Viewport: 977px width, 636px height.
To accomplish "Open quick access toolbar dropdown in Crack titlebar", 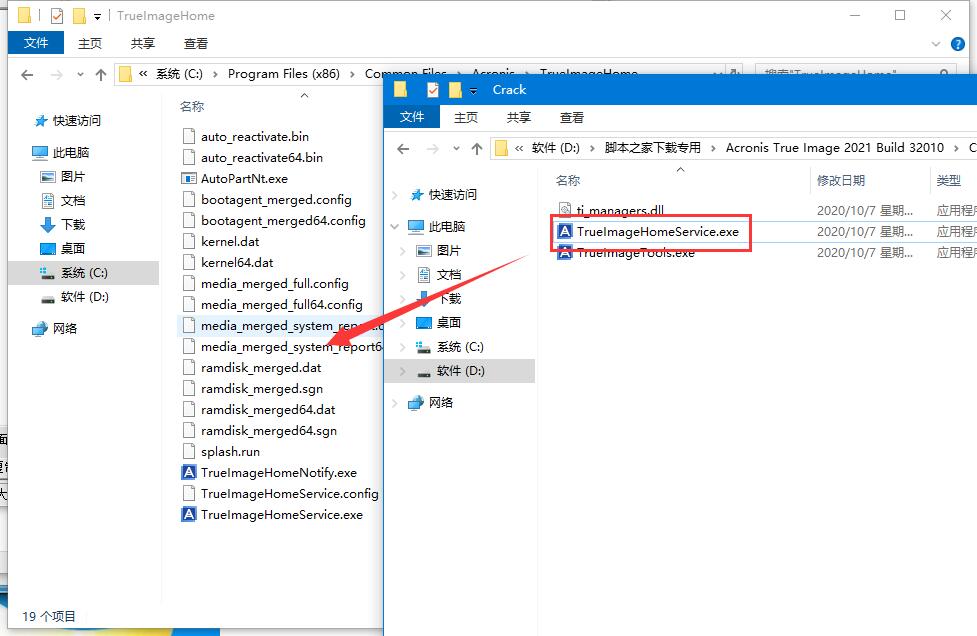I will pos(473,91).
